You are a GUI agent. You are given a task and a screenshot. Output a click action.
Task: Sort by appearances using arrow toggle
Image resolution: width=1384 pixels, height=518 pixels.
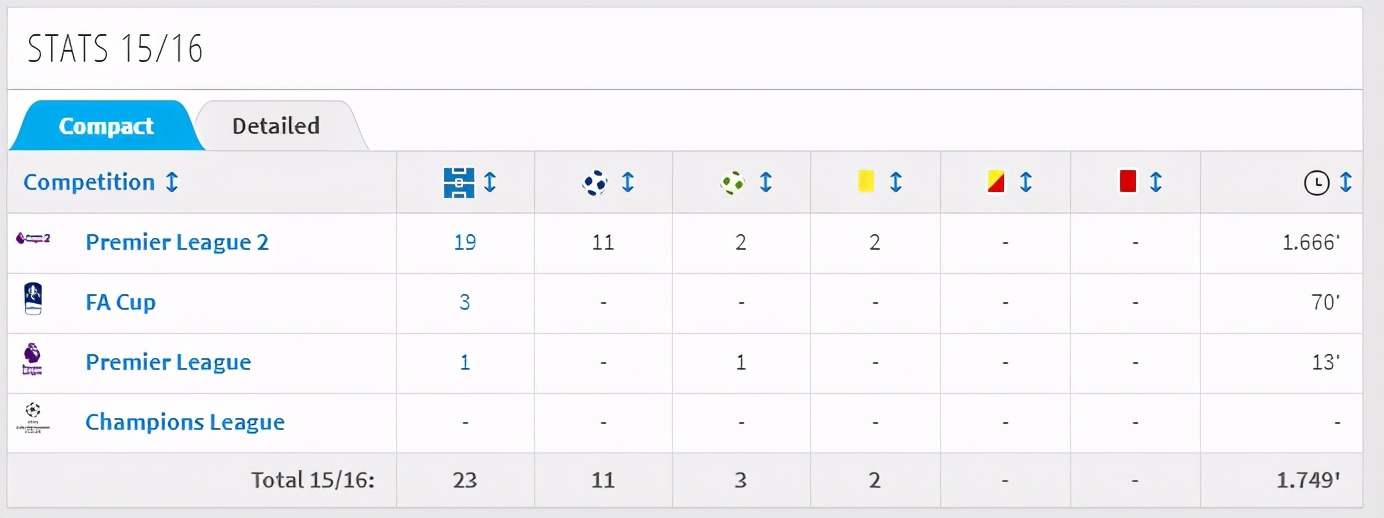coord(490,183)
